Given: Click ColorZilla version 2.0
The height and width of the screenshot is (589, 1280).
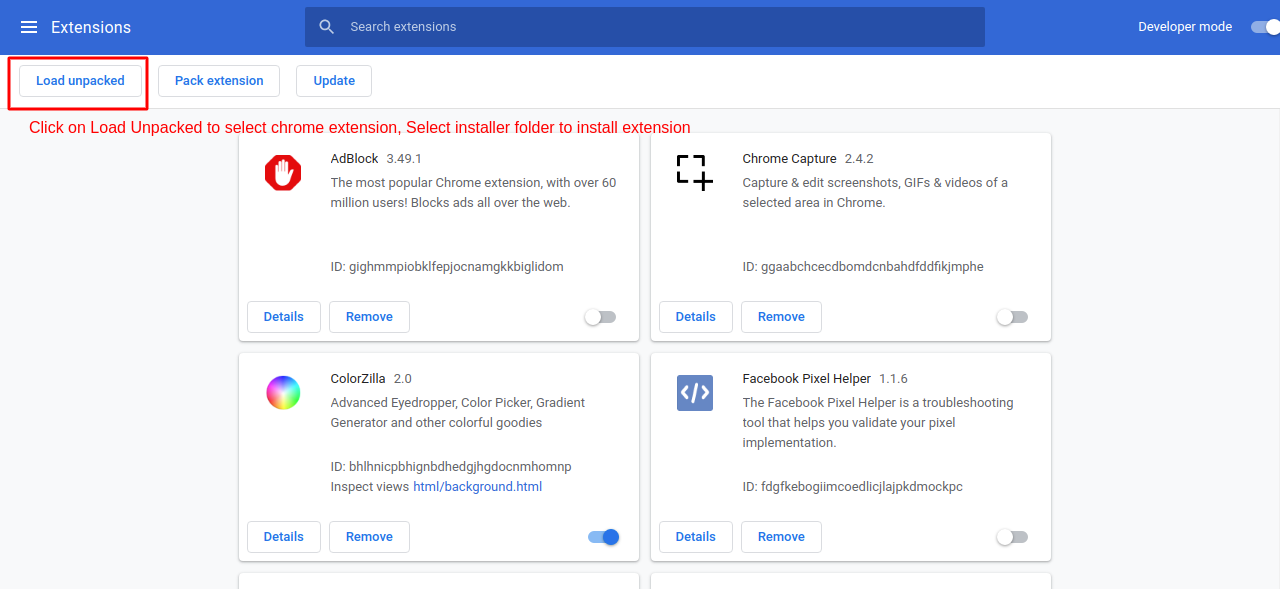Looking at the screenshot, I should coord(403,379).
